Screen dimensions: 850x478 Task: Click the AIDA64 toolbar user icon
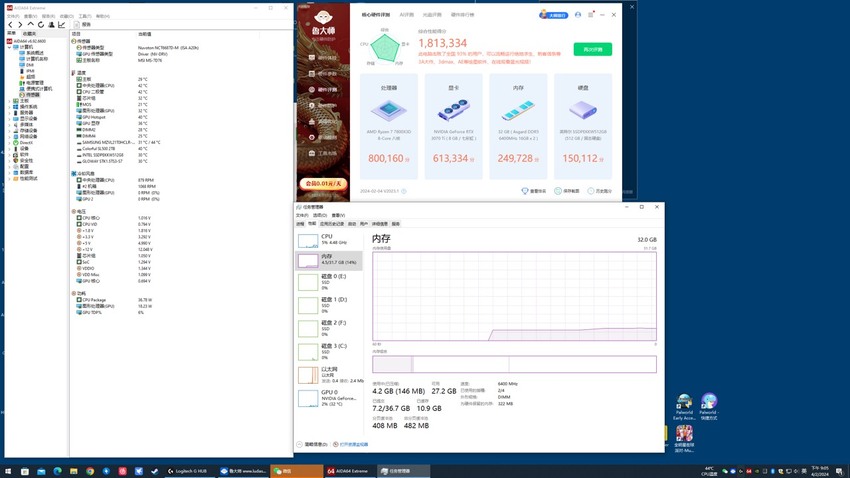51,24
